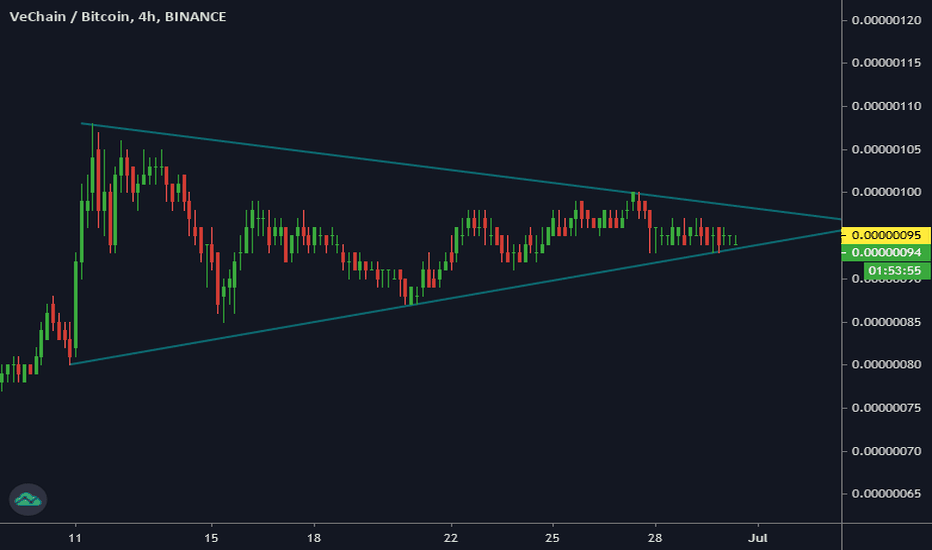Viewport: 932px width, 550px height.
Task: Click the date label 28 on time axis
Action: (654, 538)
